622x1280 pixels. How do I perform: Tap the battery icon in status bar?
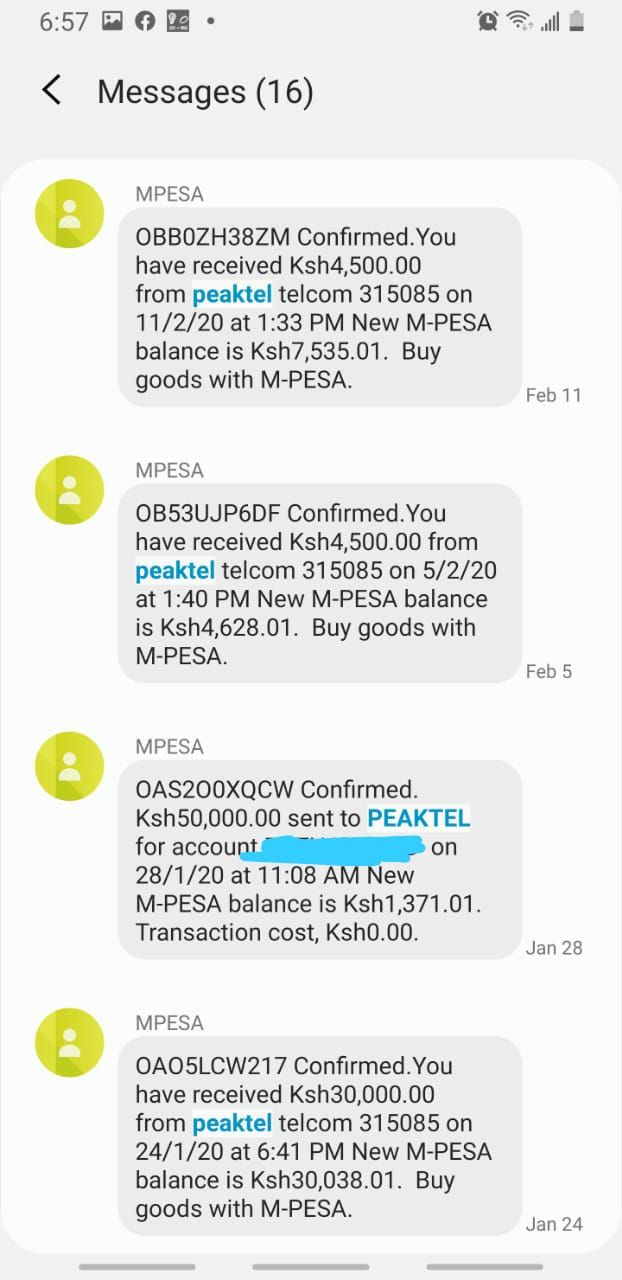pos(576,20)
